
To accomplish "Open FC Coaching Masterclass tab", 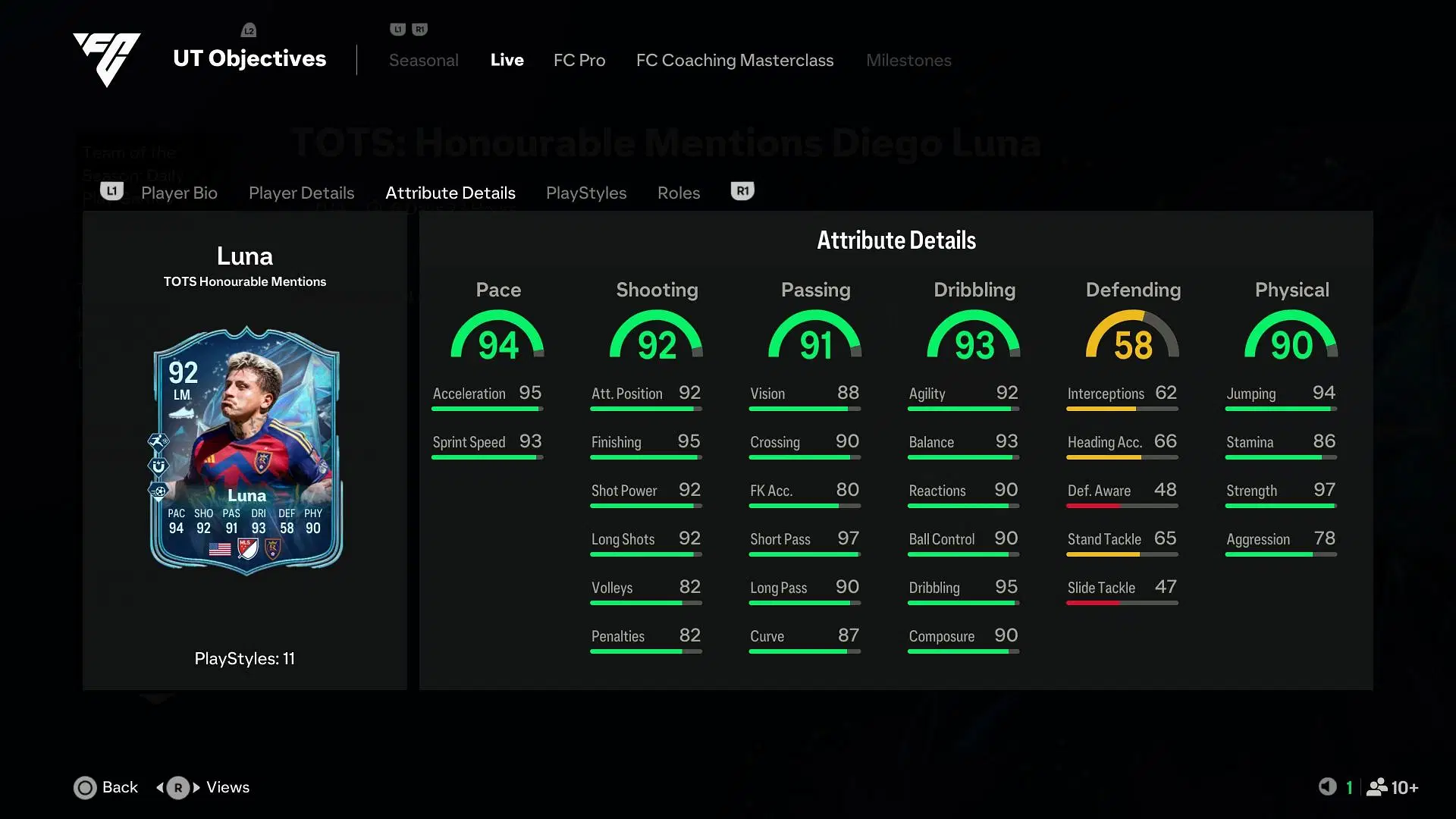I will click(x=735, y=61).
